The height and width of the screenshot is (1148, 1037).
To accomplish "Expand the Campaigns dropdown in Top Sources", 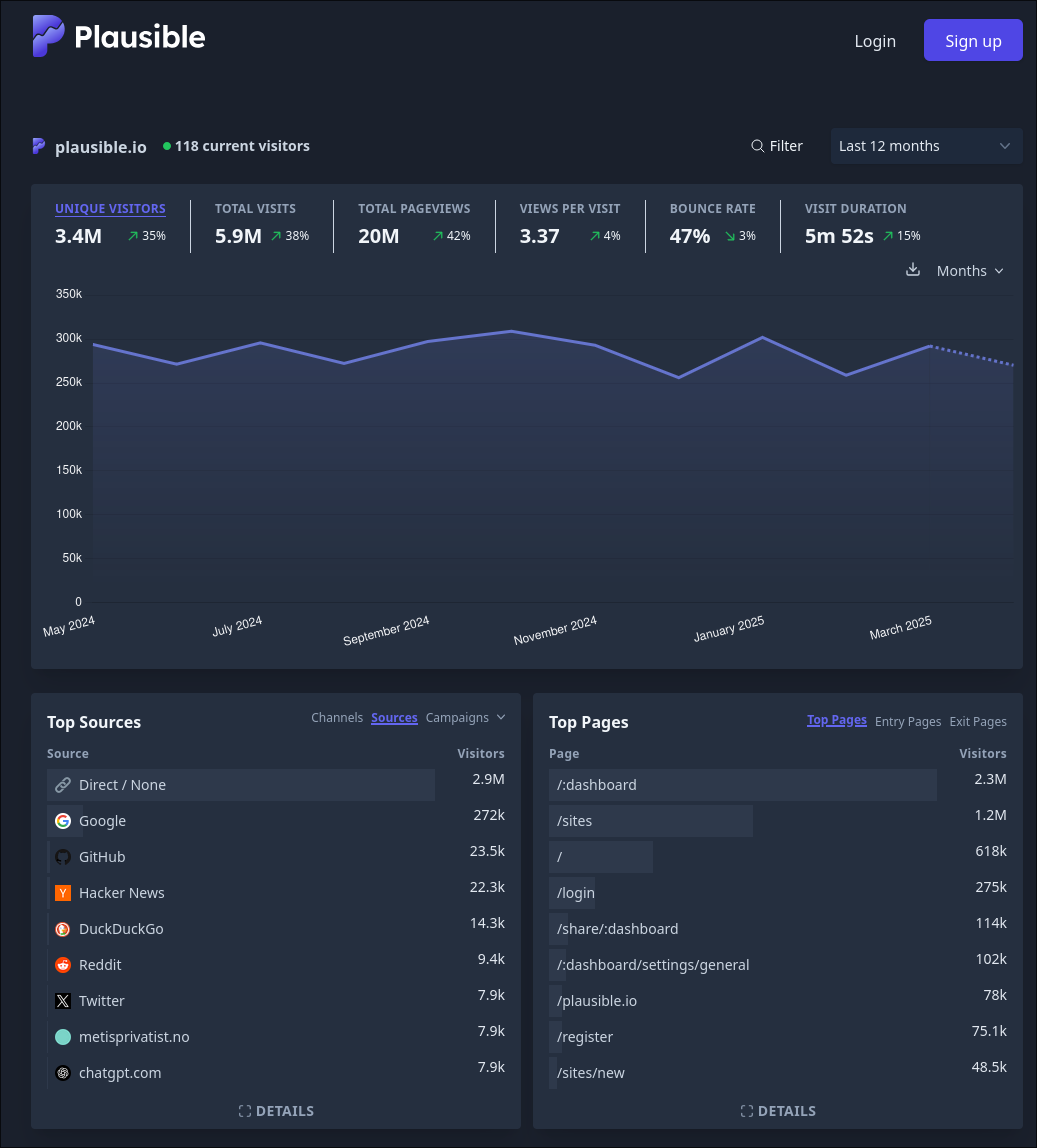I will [x=465, y=718].
